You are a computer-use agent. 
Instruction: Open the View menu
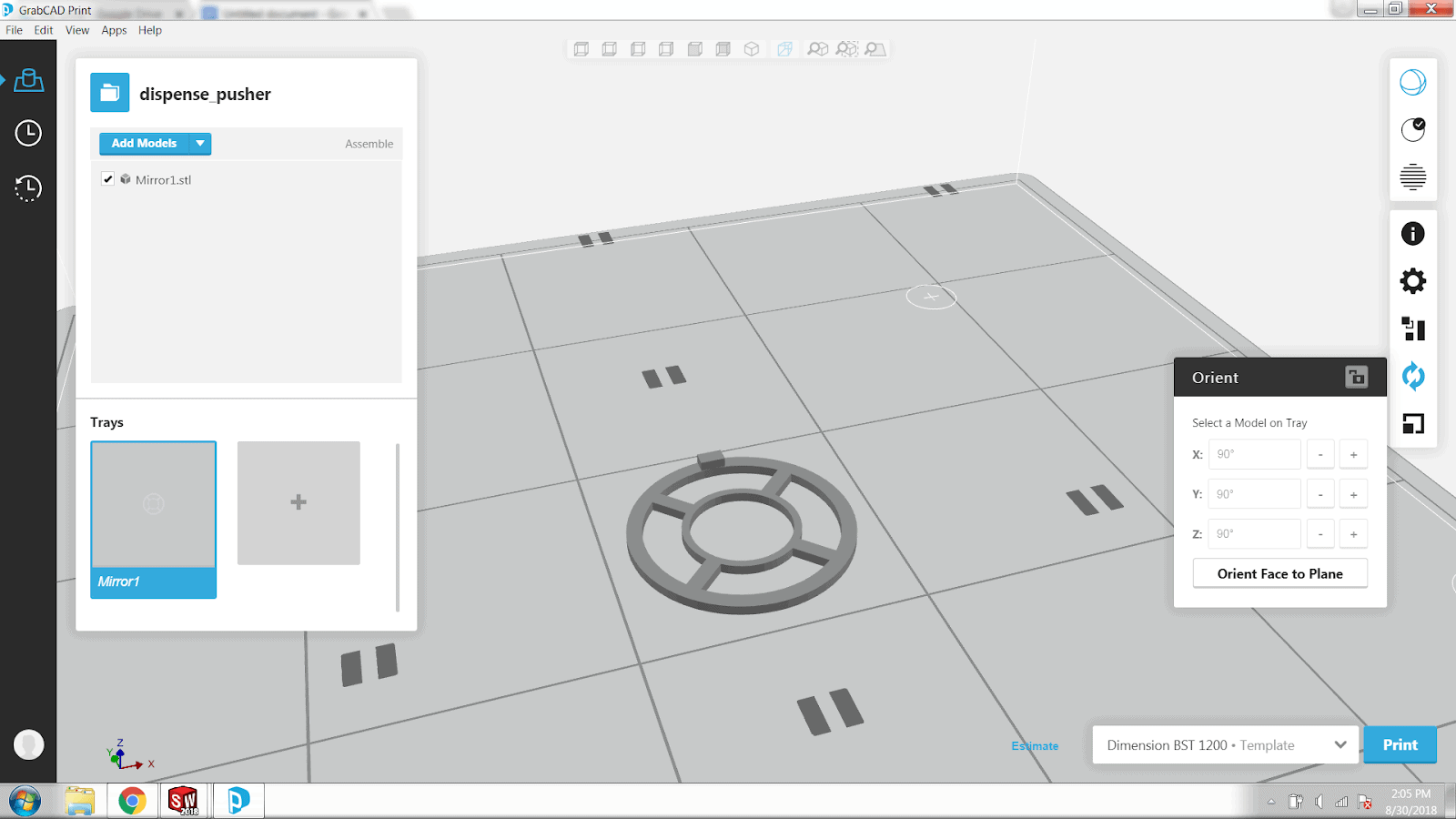click(x=77, y=30)
